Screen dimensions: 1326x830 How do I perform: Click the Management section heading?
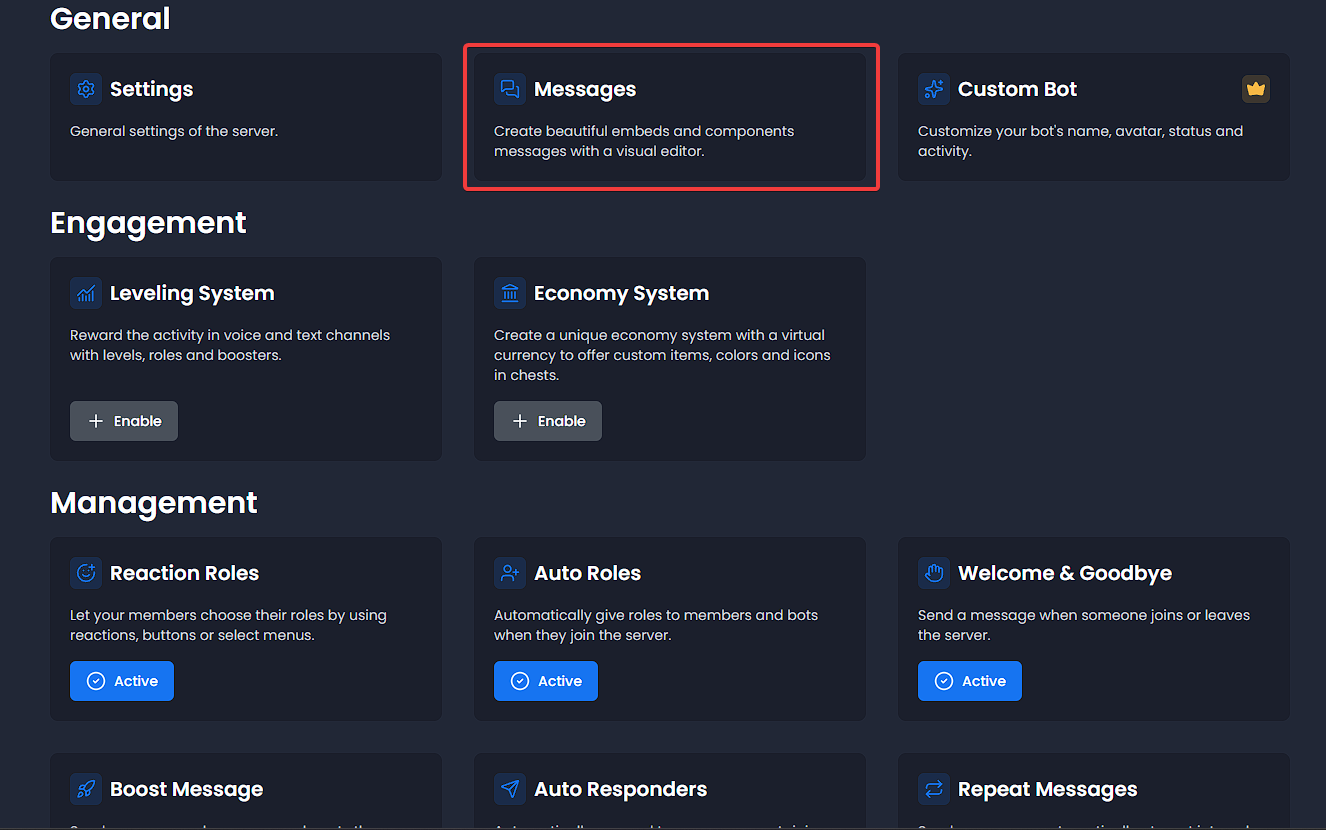tap(154, 502)
